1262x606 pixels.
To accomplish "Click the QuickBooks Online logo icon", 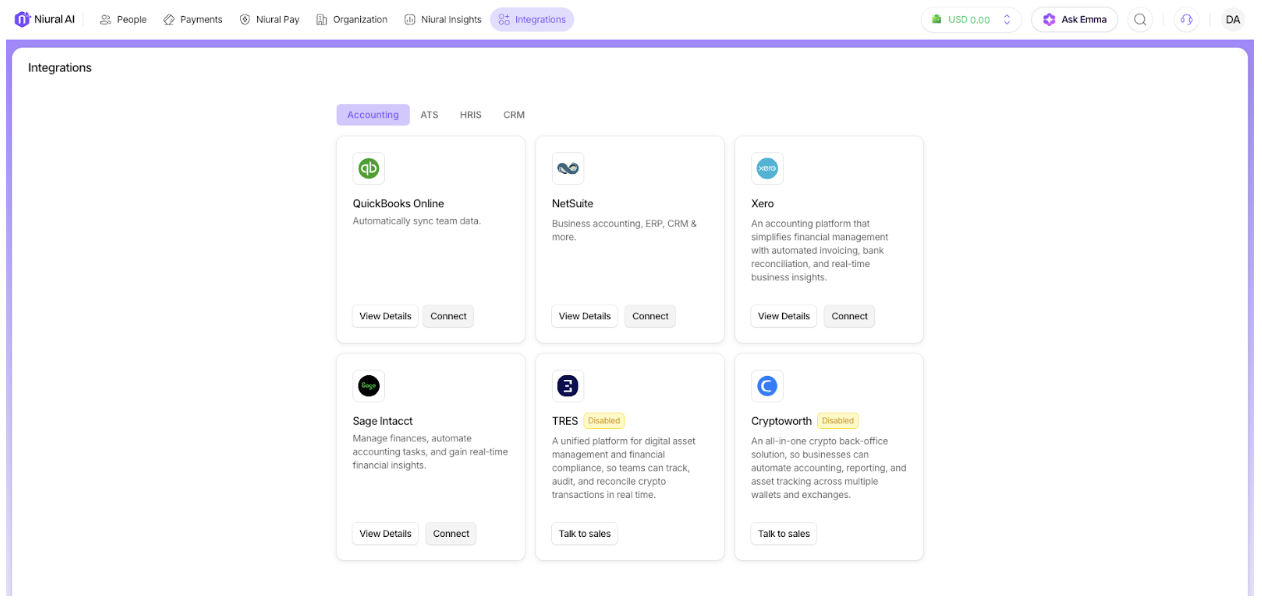I will [368, 168].
